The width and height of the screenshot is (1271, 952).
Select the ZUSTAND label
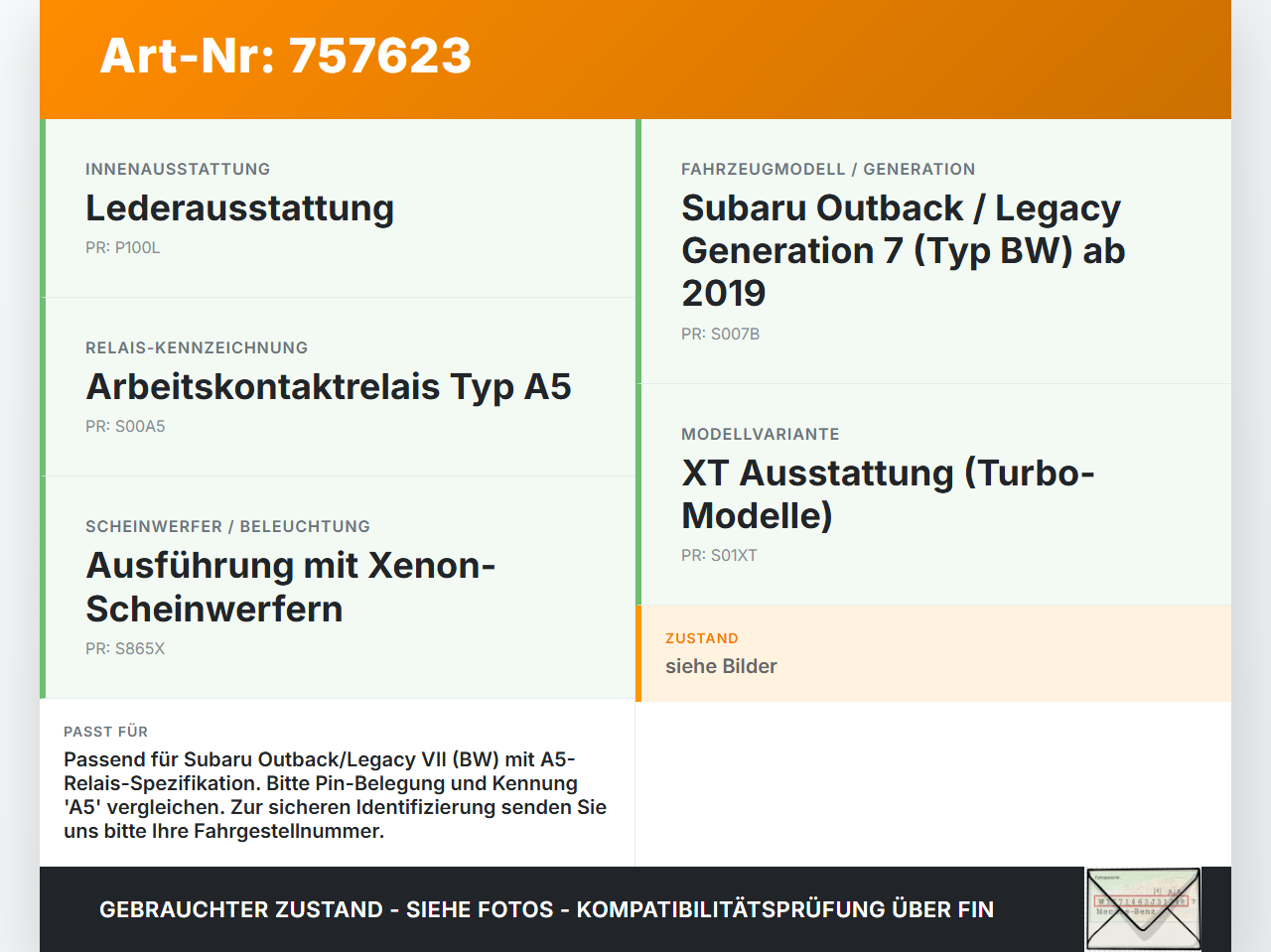pyautogui.click(x=702, y=638)
